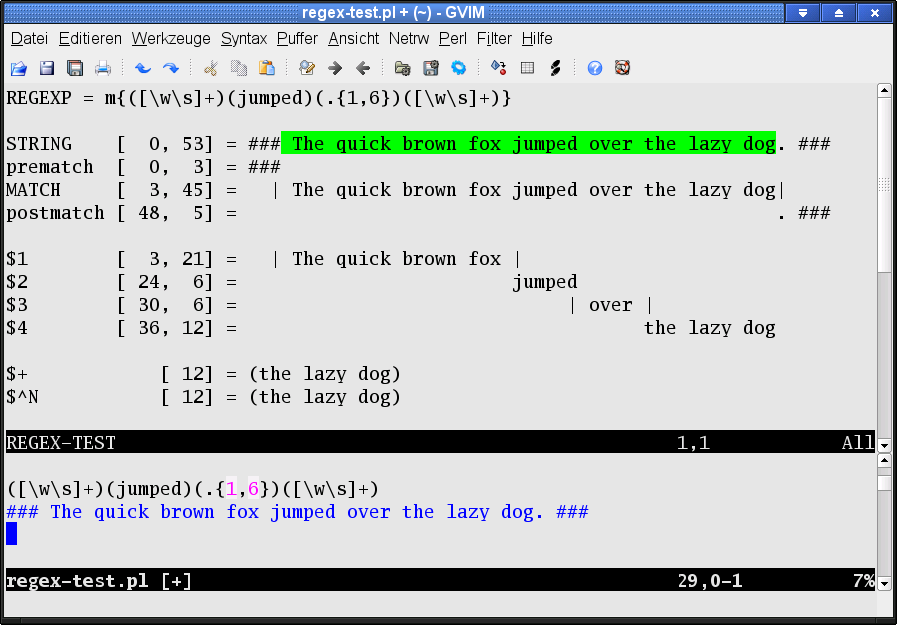This screenshot has width=897, height=625.
Task: Redo the last undone change
Action: pos(170,68)
